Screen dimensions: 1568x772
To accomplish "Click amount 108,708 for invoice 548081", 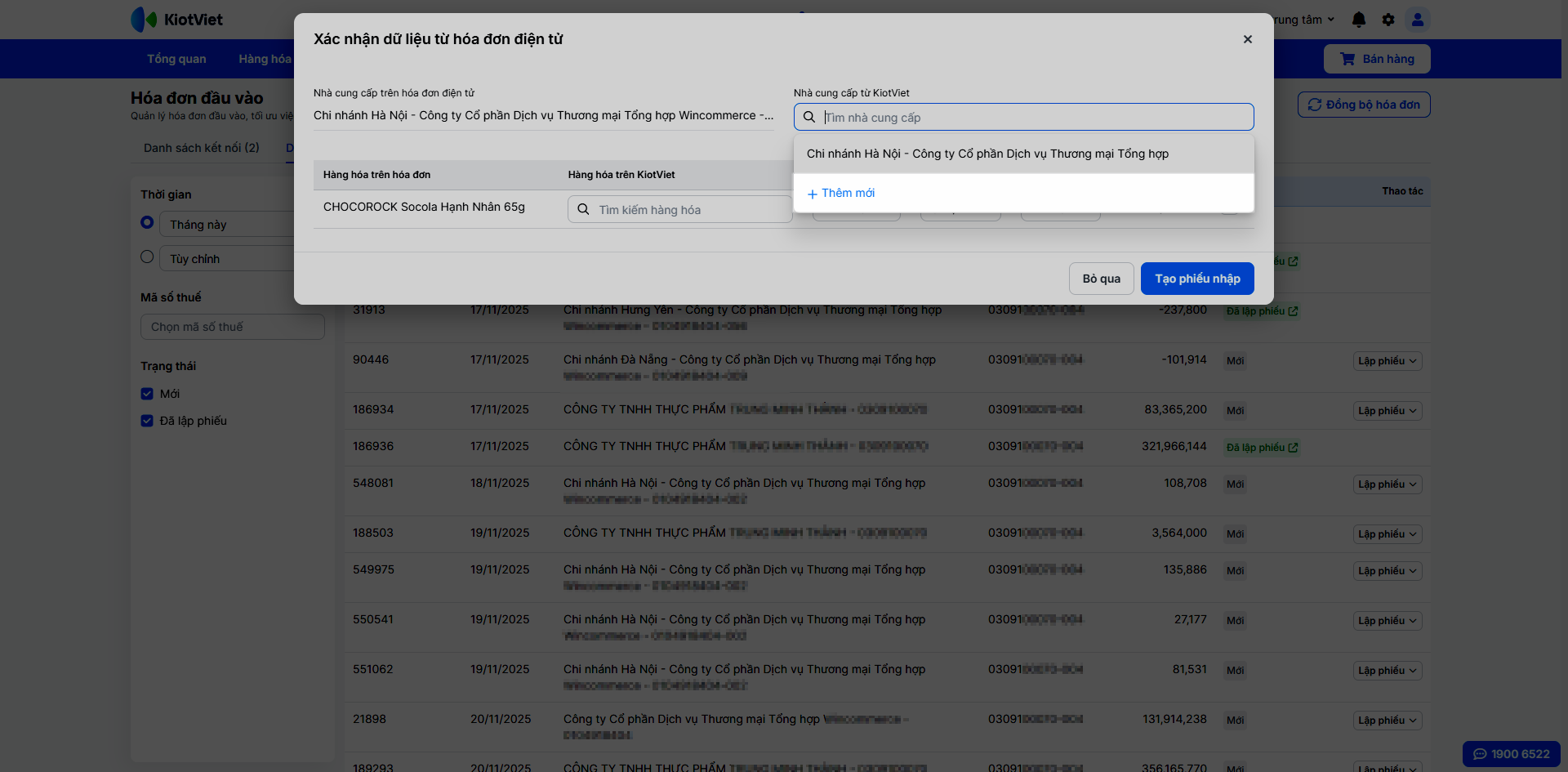I will [x=1185, y=483].
